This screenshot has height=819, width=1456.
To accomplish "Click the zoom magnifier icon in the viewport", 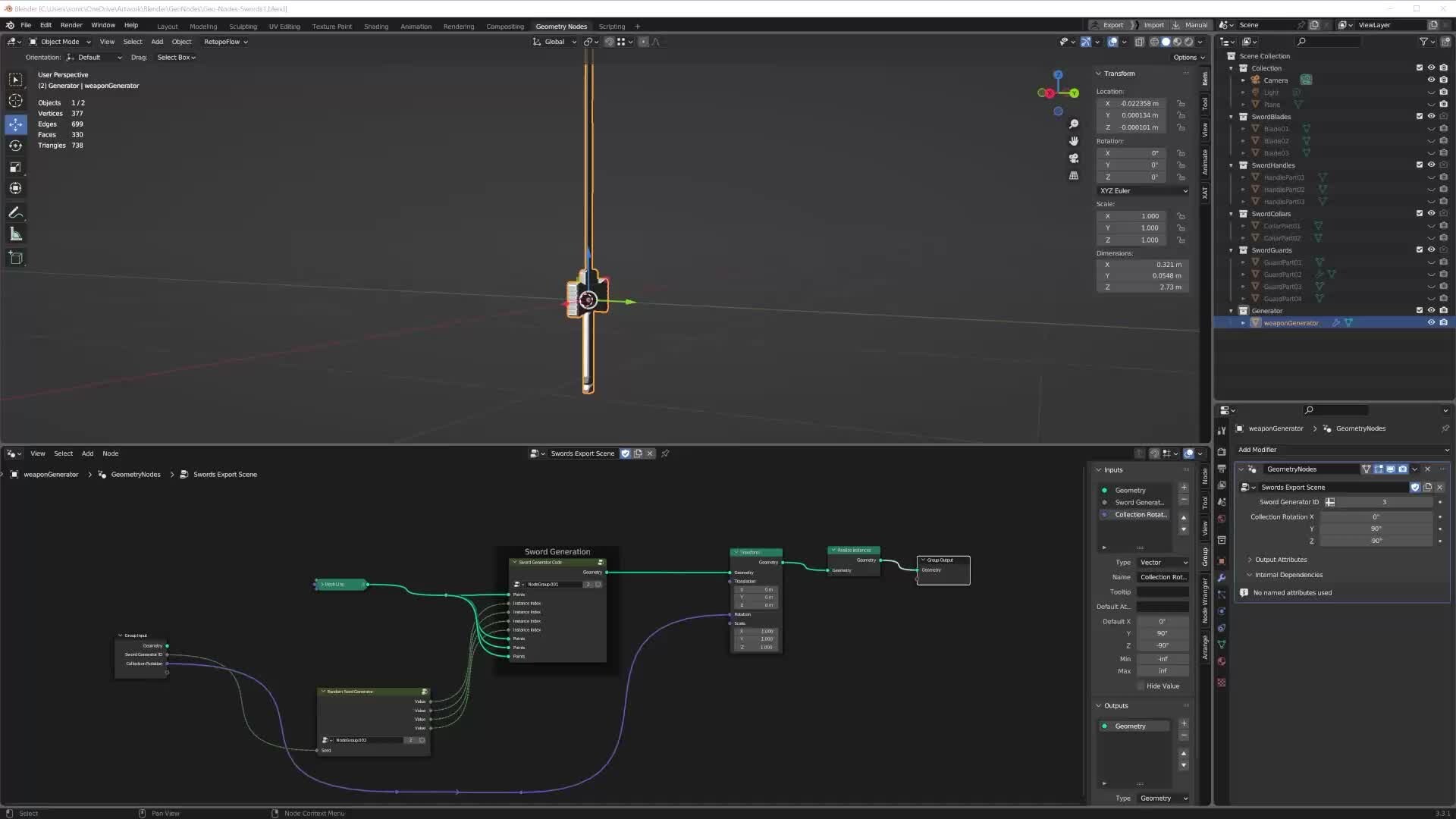I will 1074,124.
